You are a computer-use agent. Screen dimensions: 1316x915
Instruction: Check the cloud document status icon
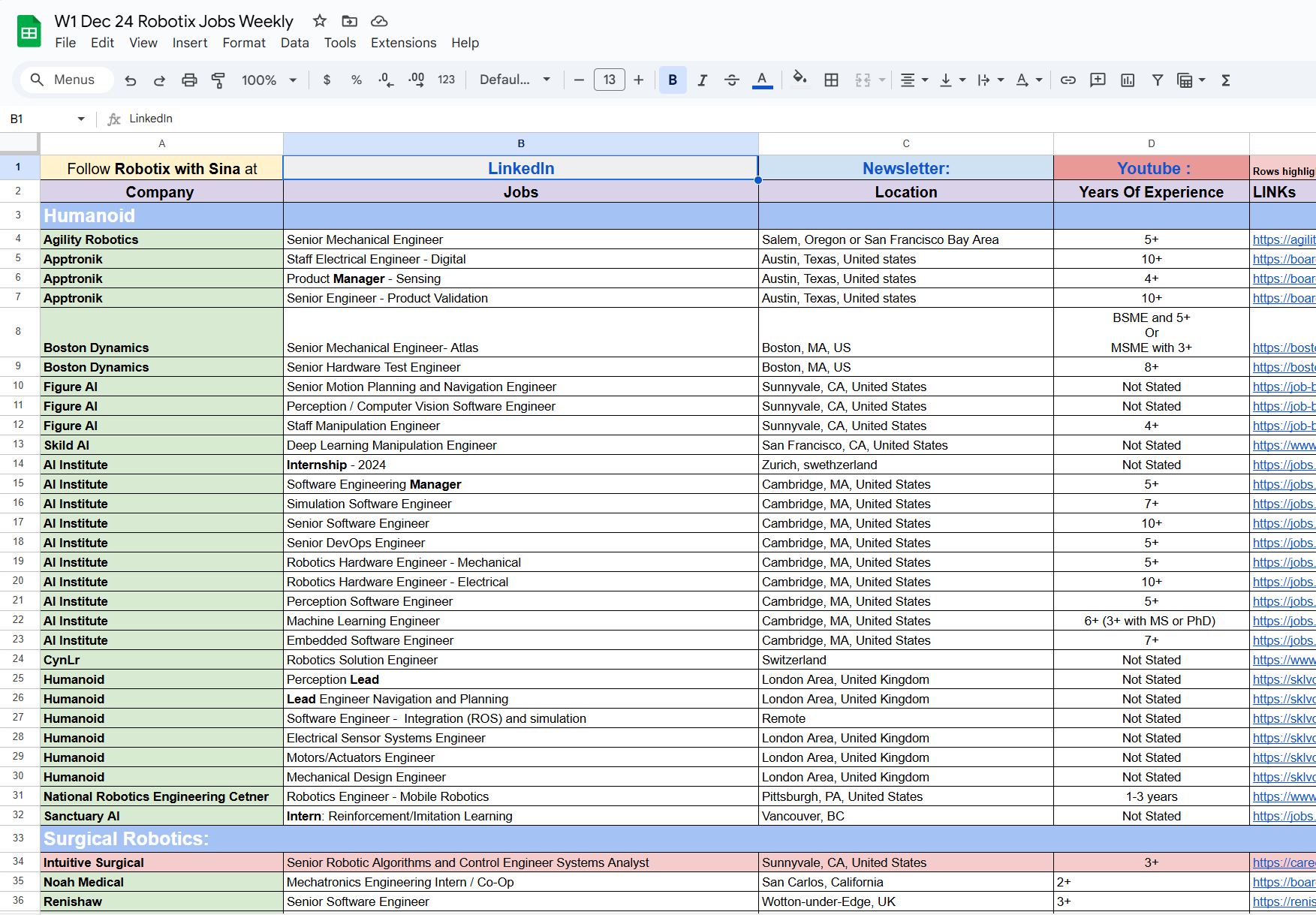[379, 21]
